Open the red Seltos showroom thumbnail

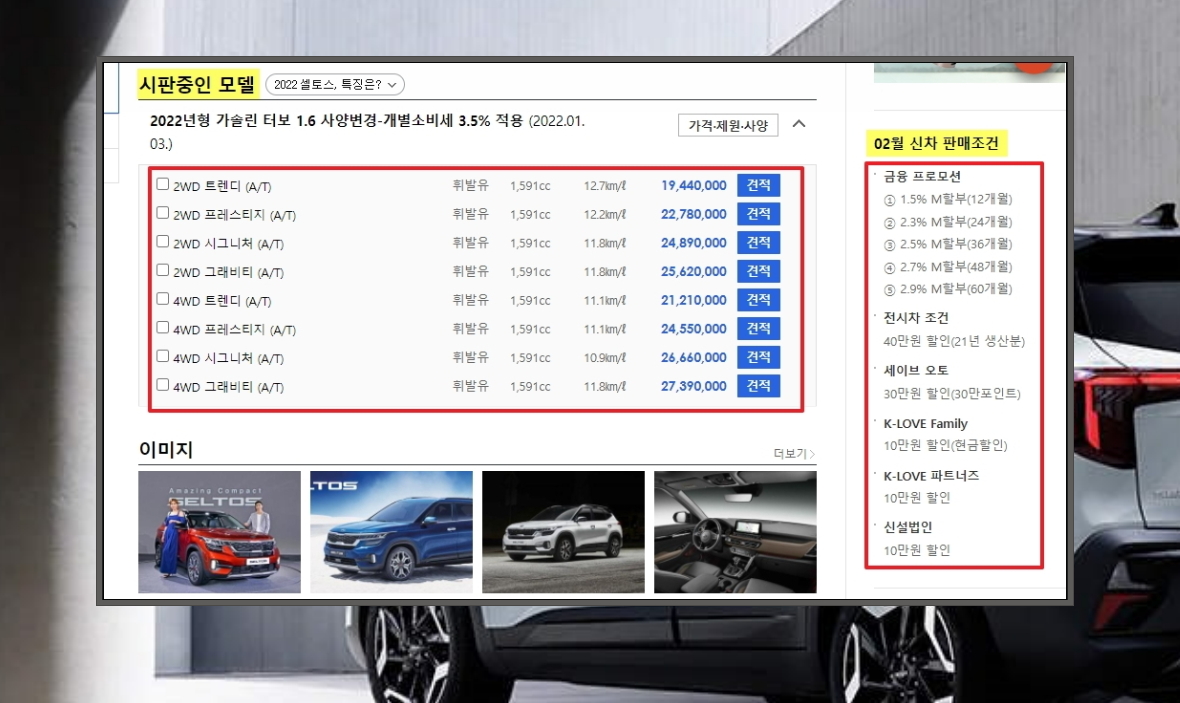pos(220,532)
